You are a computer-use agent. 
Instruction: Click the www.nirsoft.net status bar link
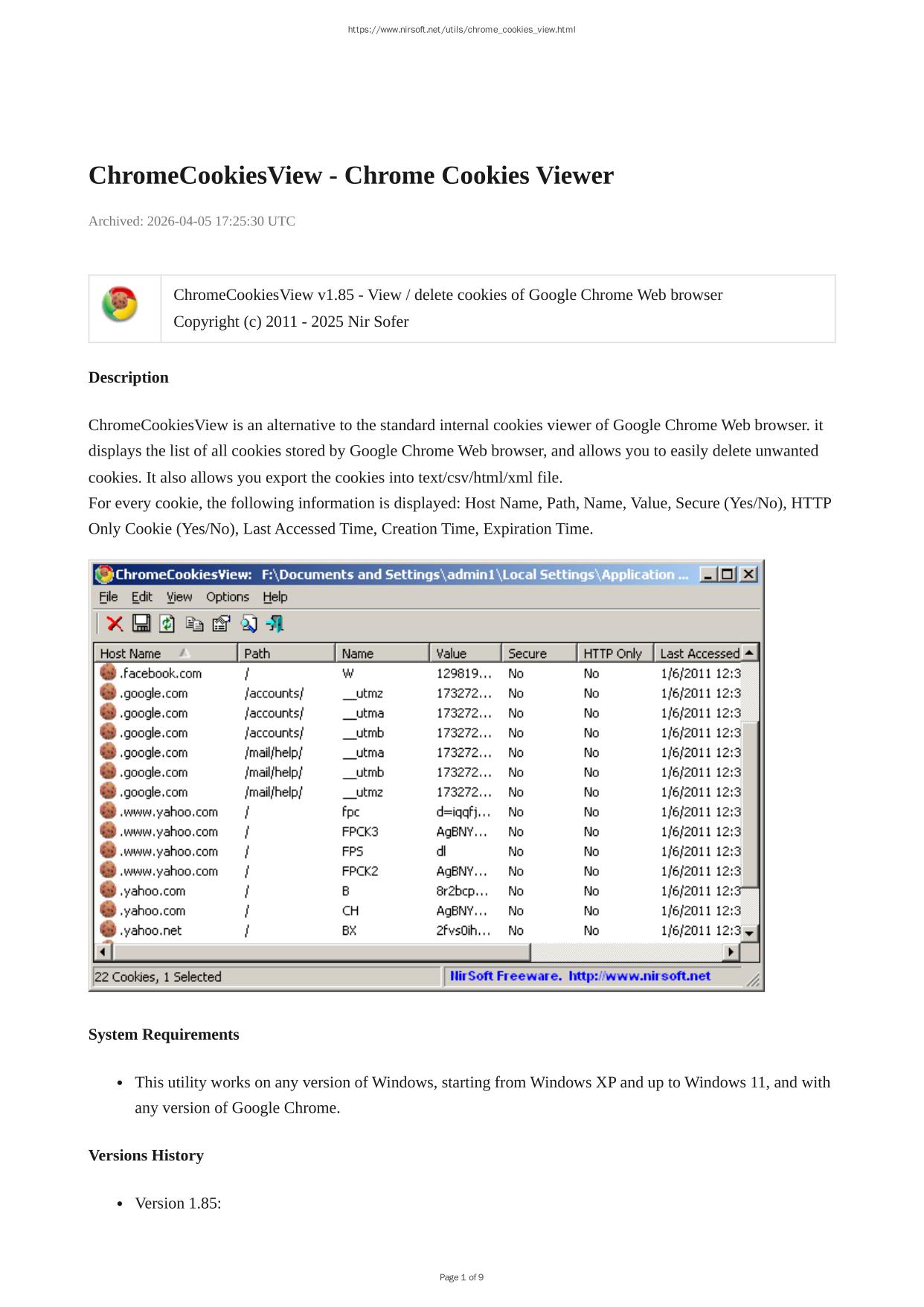point(639,976)
